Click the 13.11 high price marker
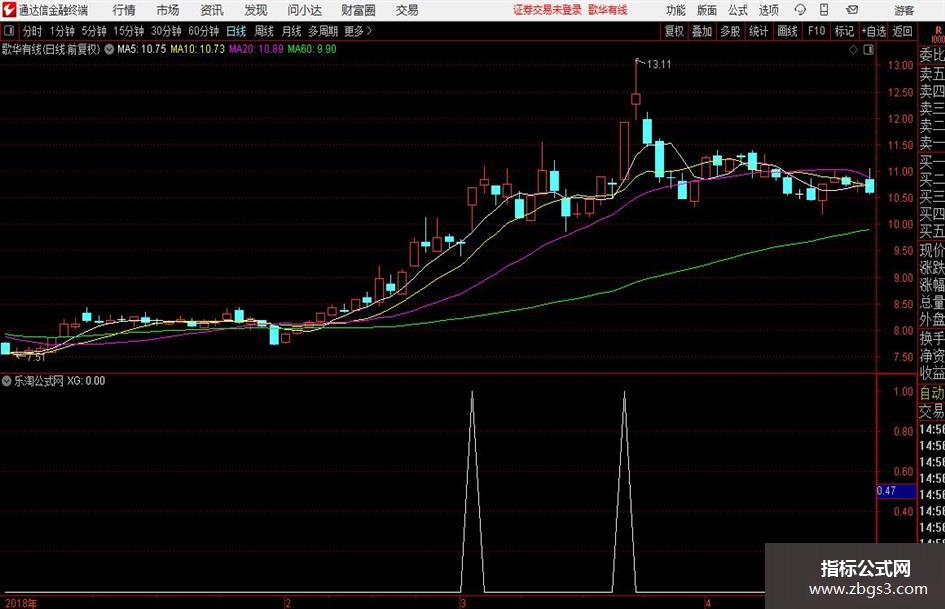945x609 pixels. 659,65
